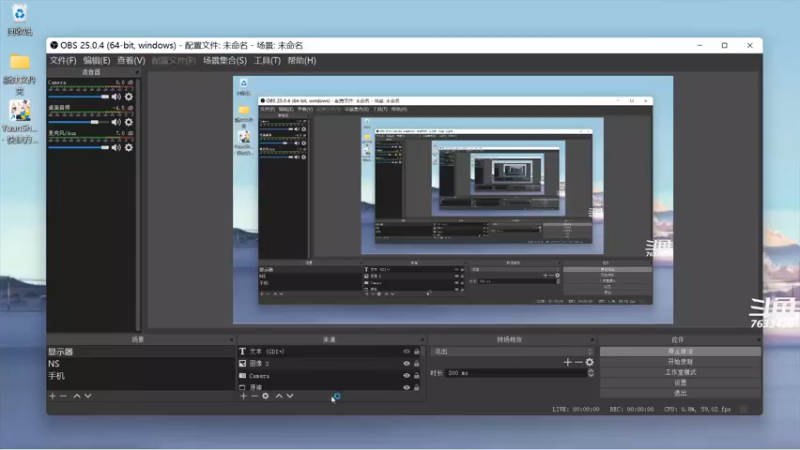800x450 pixels.
Task: Remove the selected source with minus icon
Action: 254,396
